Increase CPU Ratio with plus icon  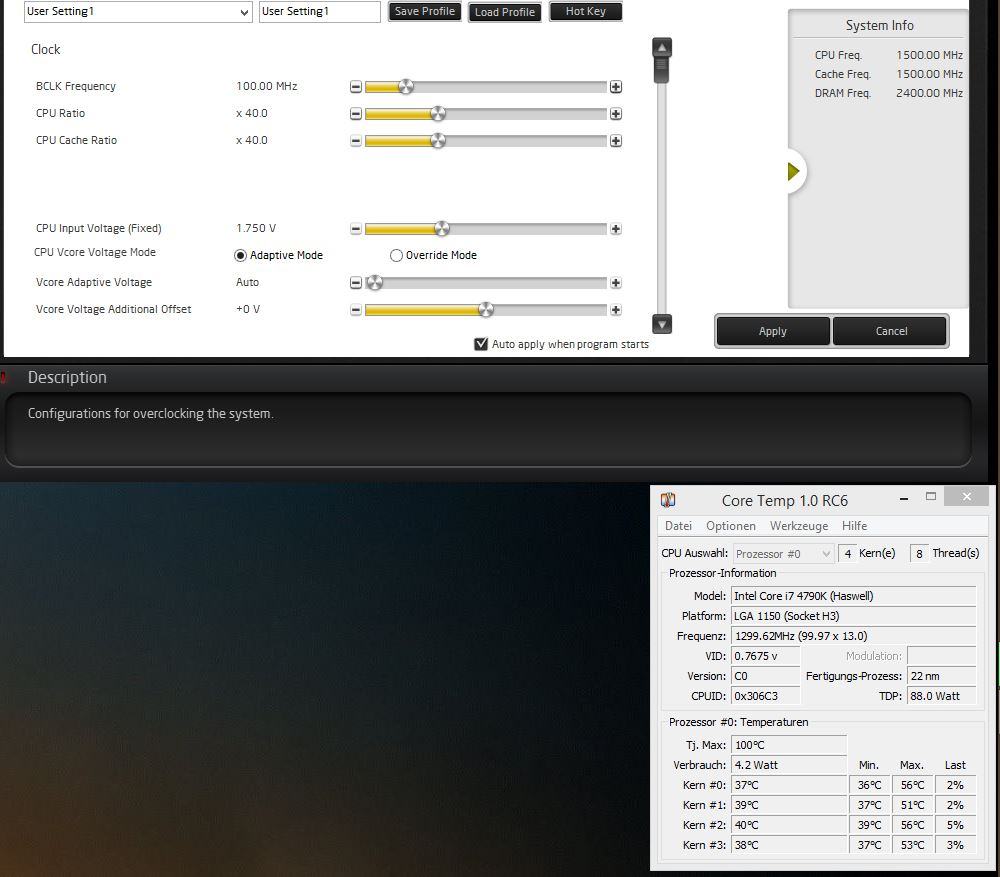click(x=615, y=114)
